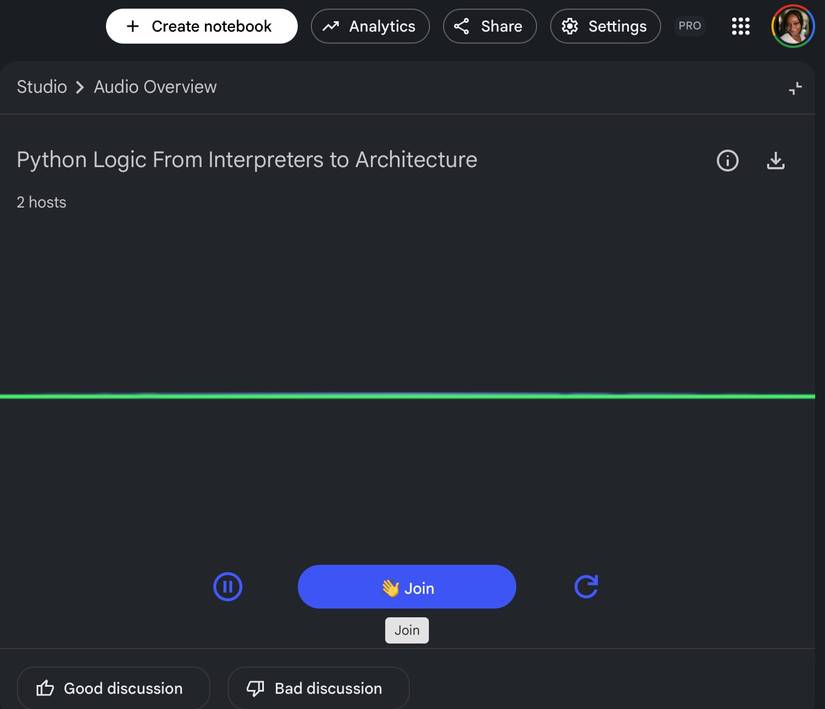Select the Audio Overview breadcrumb
825x709 pixels.
click(155, 86)
